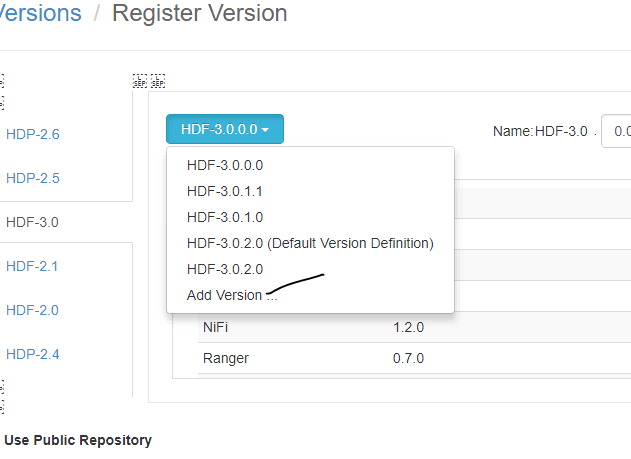Open the HDF-3.0.0.0 version dropdown button

(225, 129)
